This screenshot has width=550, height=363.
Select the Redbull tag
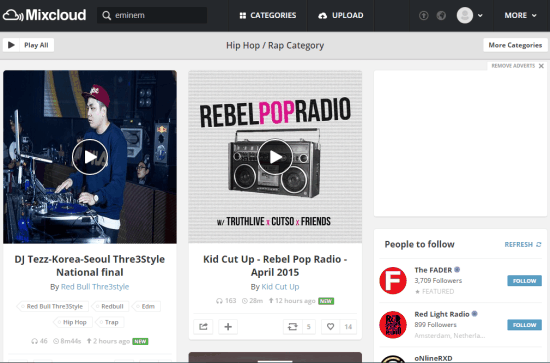(x=110, y=306)
